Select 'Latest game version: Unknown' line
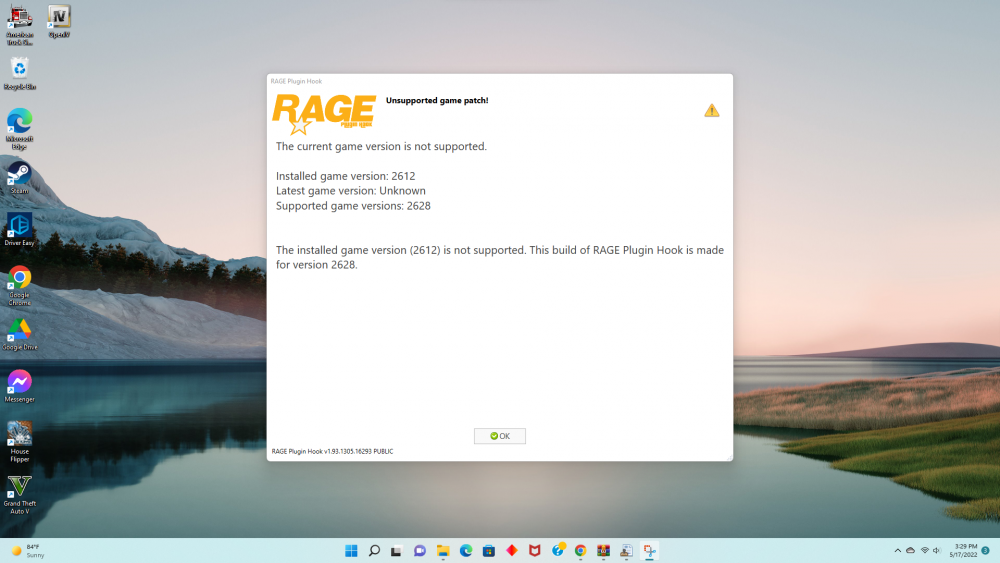Screen dimensions: 1000x563 click(x=350, y=191)
